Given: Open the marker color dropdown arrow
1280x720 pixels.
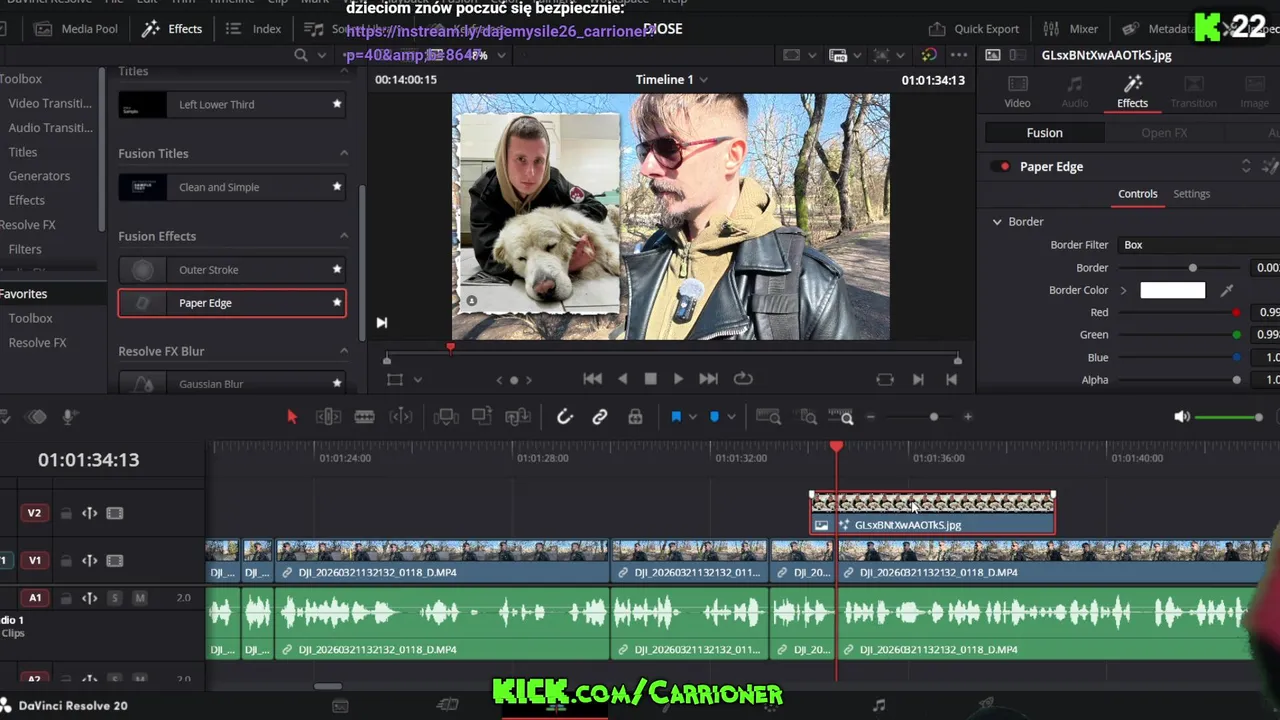Looking at the screenshot, I should (x=731, y=417).
